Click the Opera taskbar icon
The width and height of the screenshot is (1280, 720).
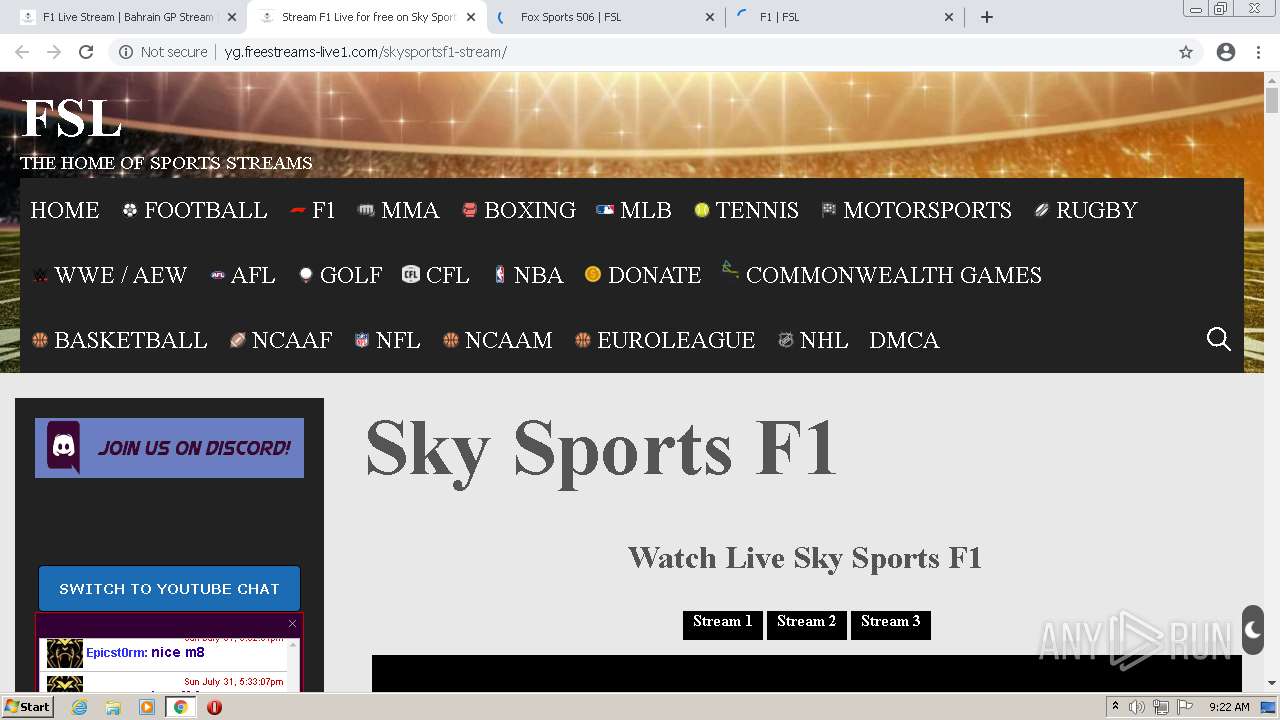pos(214,707)
